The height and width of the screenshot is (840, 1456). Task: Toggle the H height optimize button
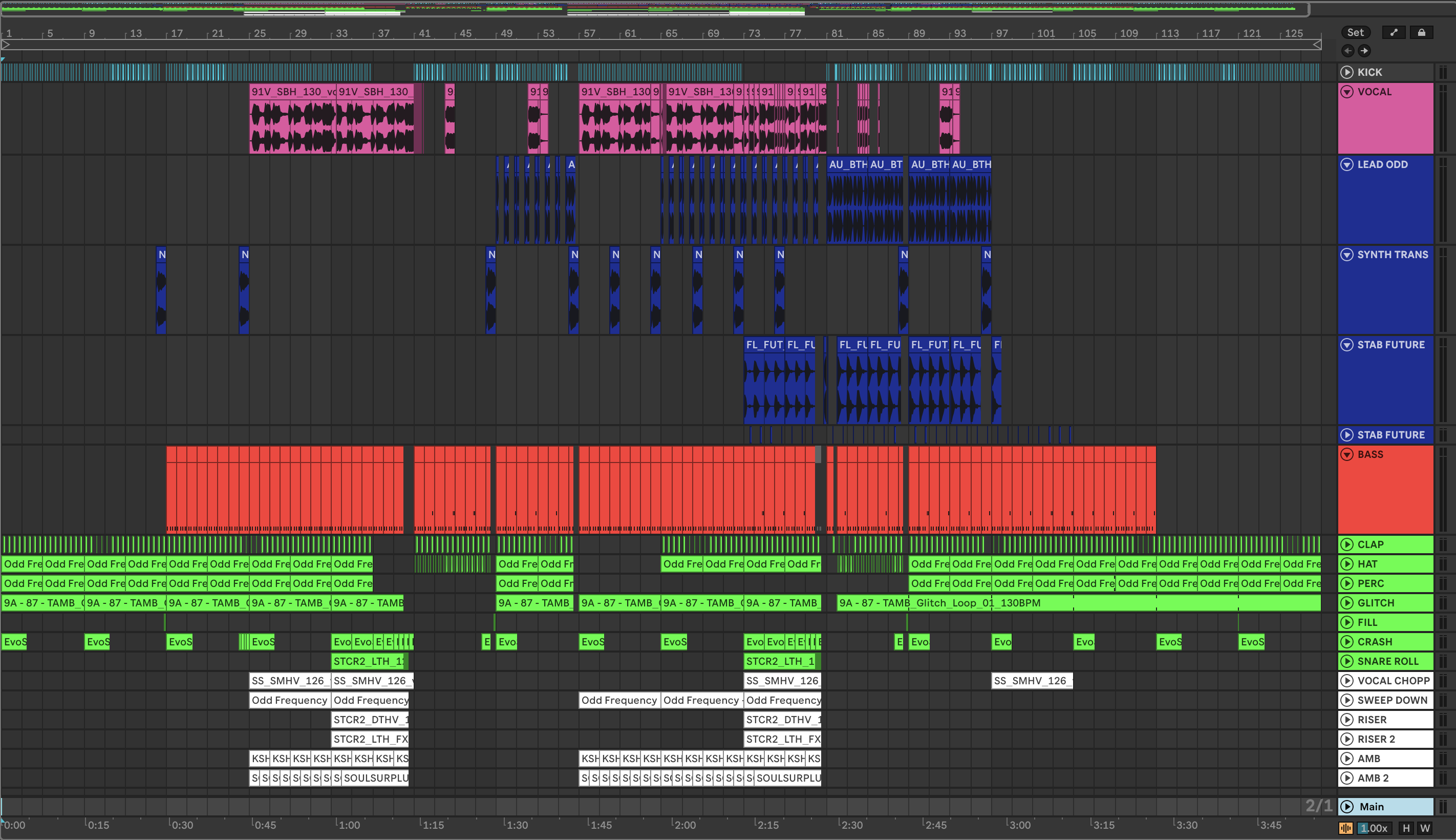coord(1406,828)
